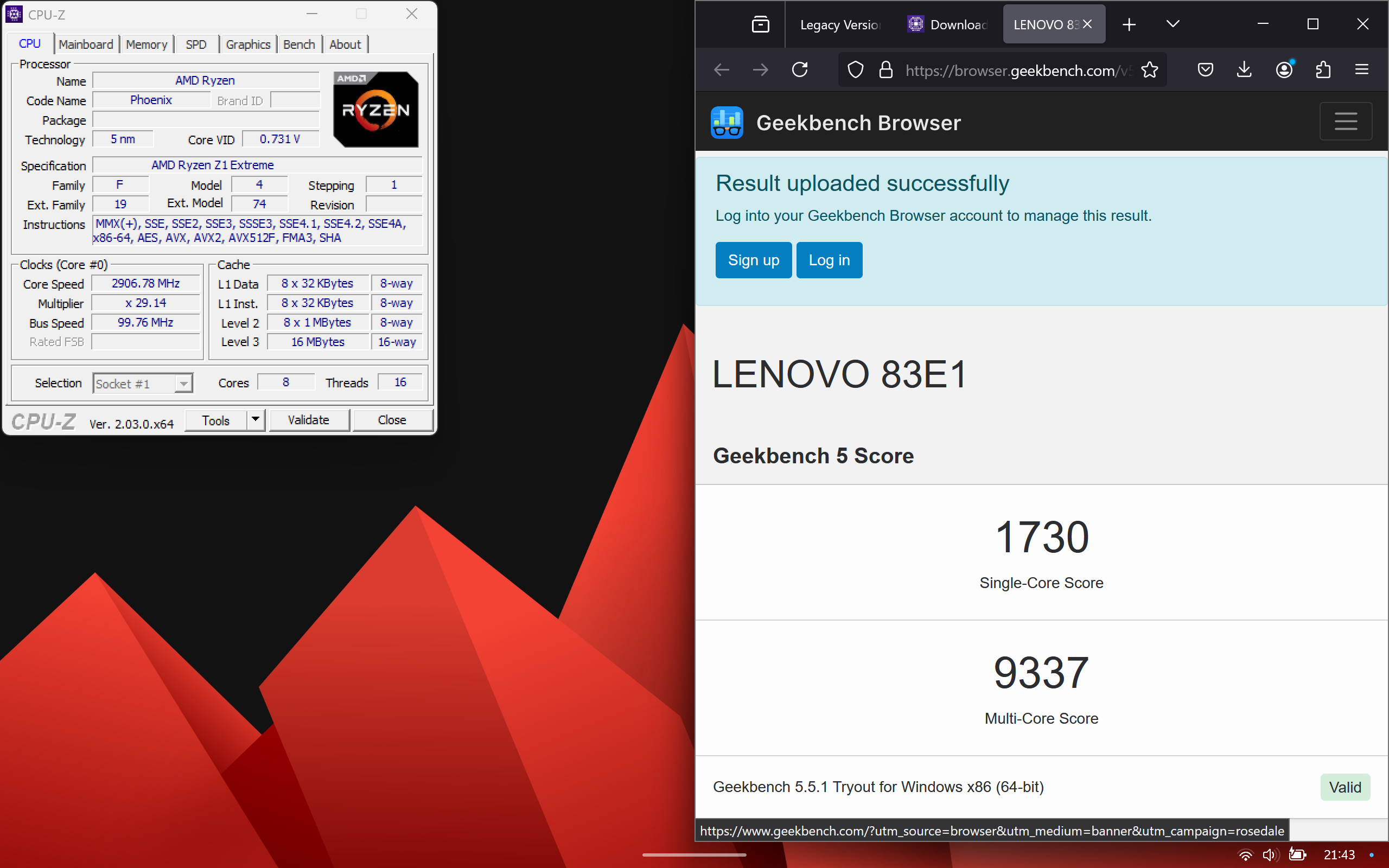This screenshot has height=868, width=1389.
Task: Click the Technology value 5 nm
Action: tap(123, 139)
